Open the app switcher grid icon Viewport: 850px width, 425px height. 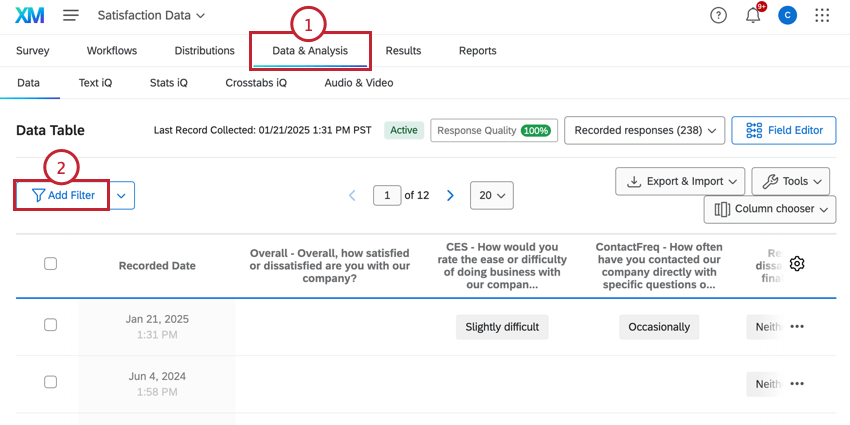click(x=822, y=16)
